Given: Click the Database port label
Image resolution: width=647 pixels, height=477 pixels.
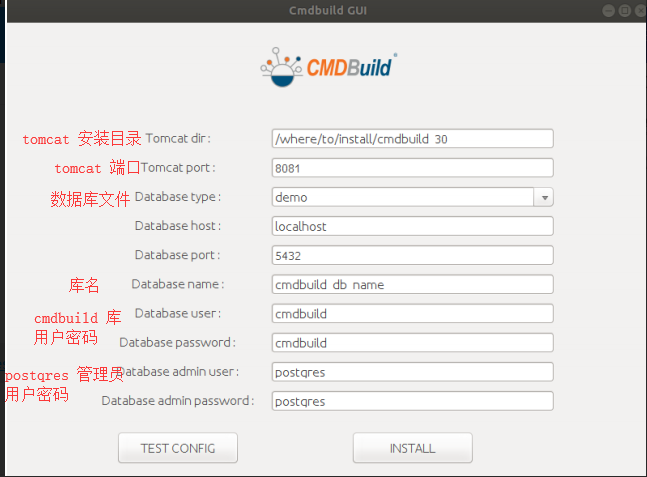Looking at the screenshot, I should pyautogui.click(x=178, y=255).
